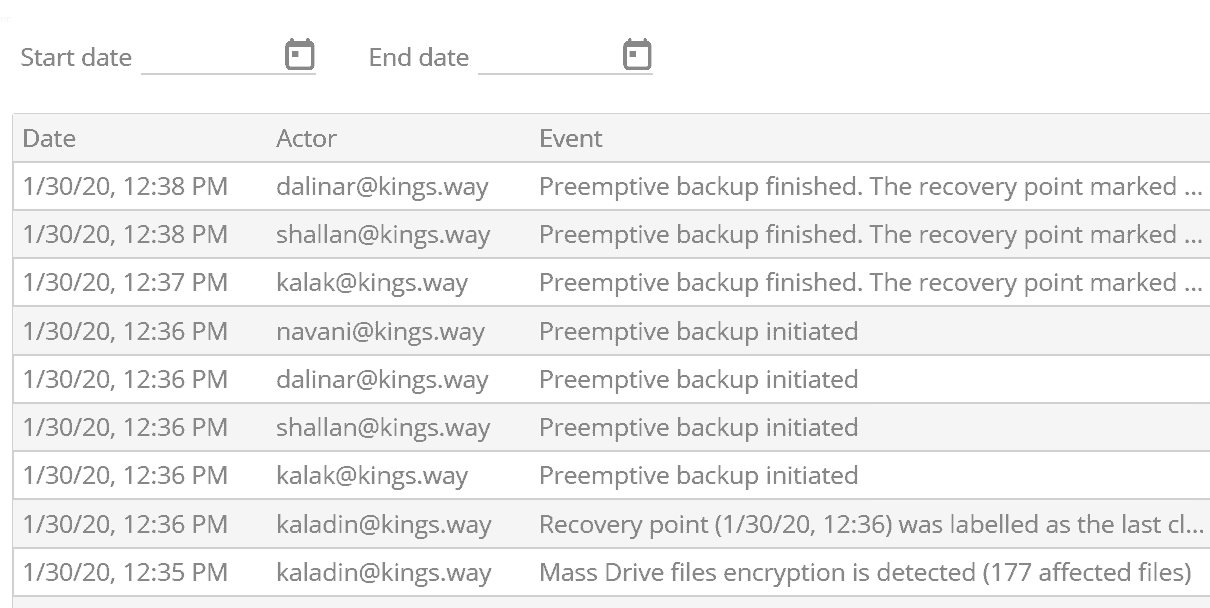Sort by the Actor column header
This screenshot has height=608, width=1210.
point(306,138)
